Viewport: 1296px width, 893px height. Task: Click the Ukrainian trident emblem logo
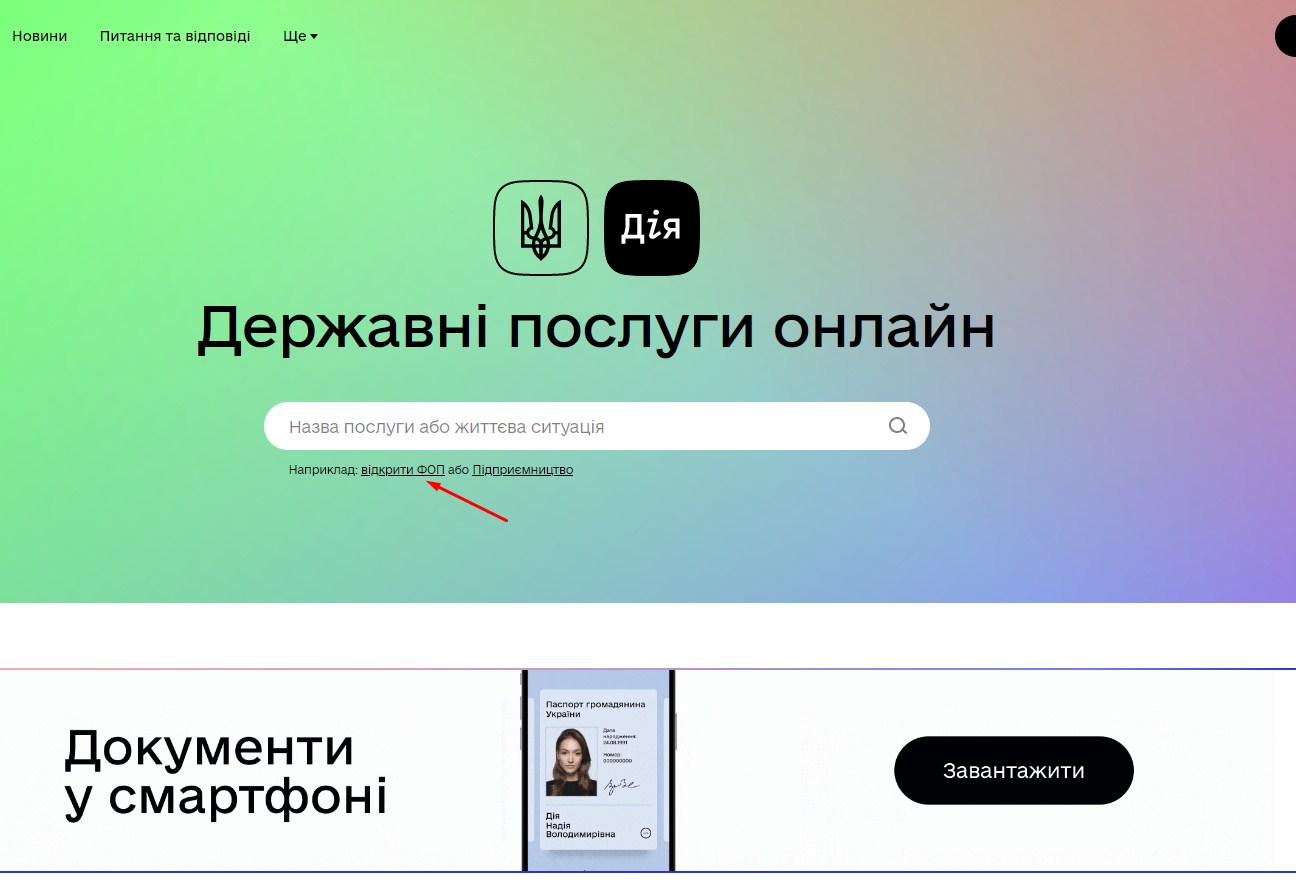[x=541, y=227]
